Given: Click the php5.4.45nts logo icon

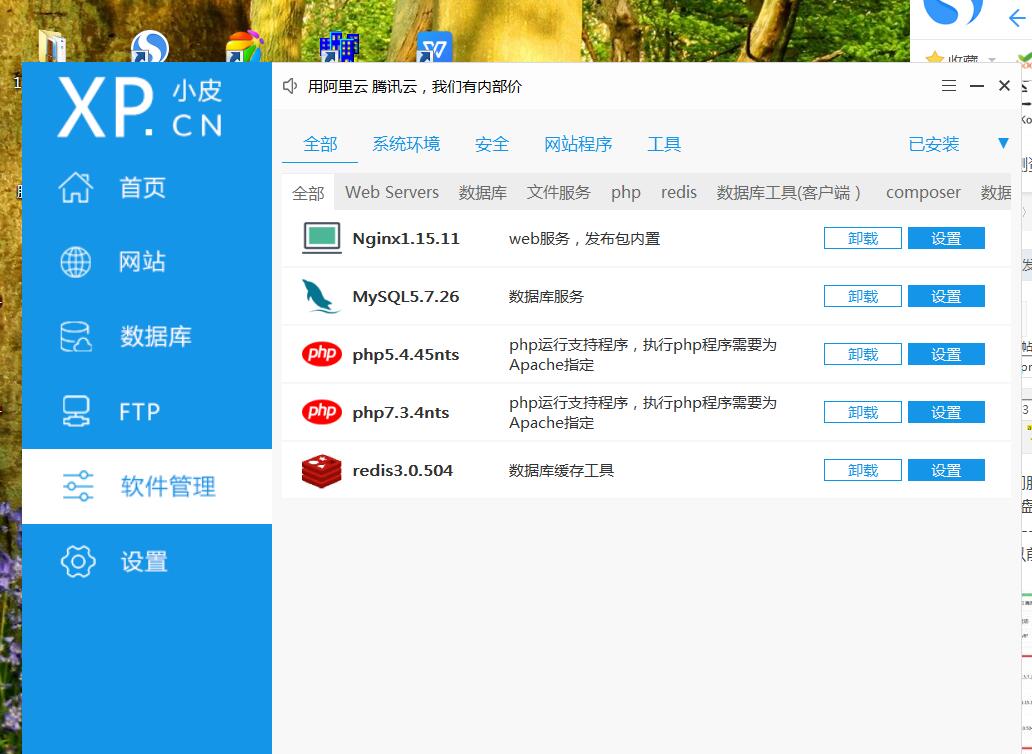Looking at the screenshot, I should pos(321,354).
